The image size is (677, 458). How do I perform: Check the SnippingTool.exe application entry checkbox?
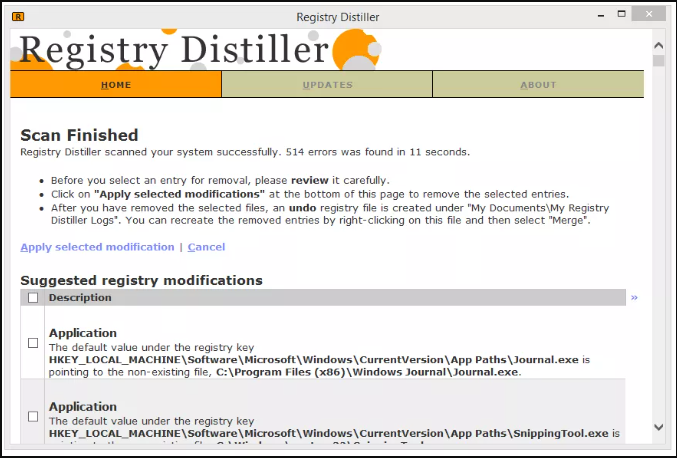[x=33, y=417]
